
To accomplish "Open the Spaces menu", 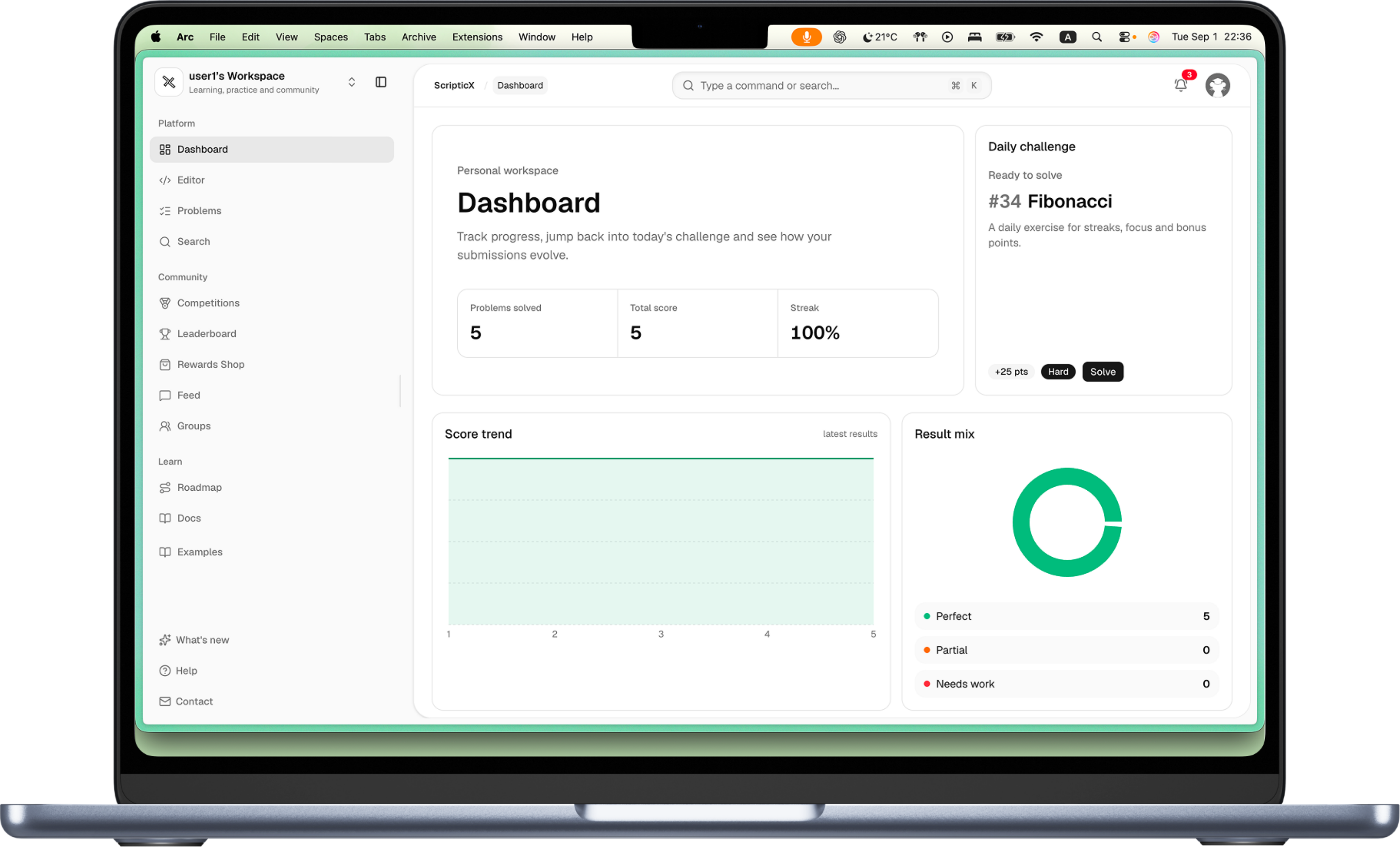I will (331, 37).
